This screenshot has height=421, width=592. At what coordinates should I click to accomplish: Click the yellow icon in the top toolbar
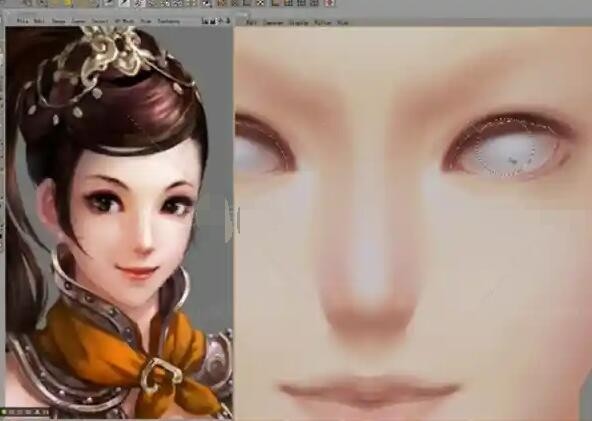(x=68, y=3)
